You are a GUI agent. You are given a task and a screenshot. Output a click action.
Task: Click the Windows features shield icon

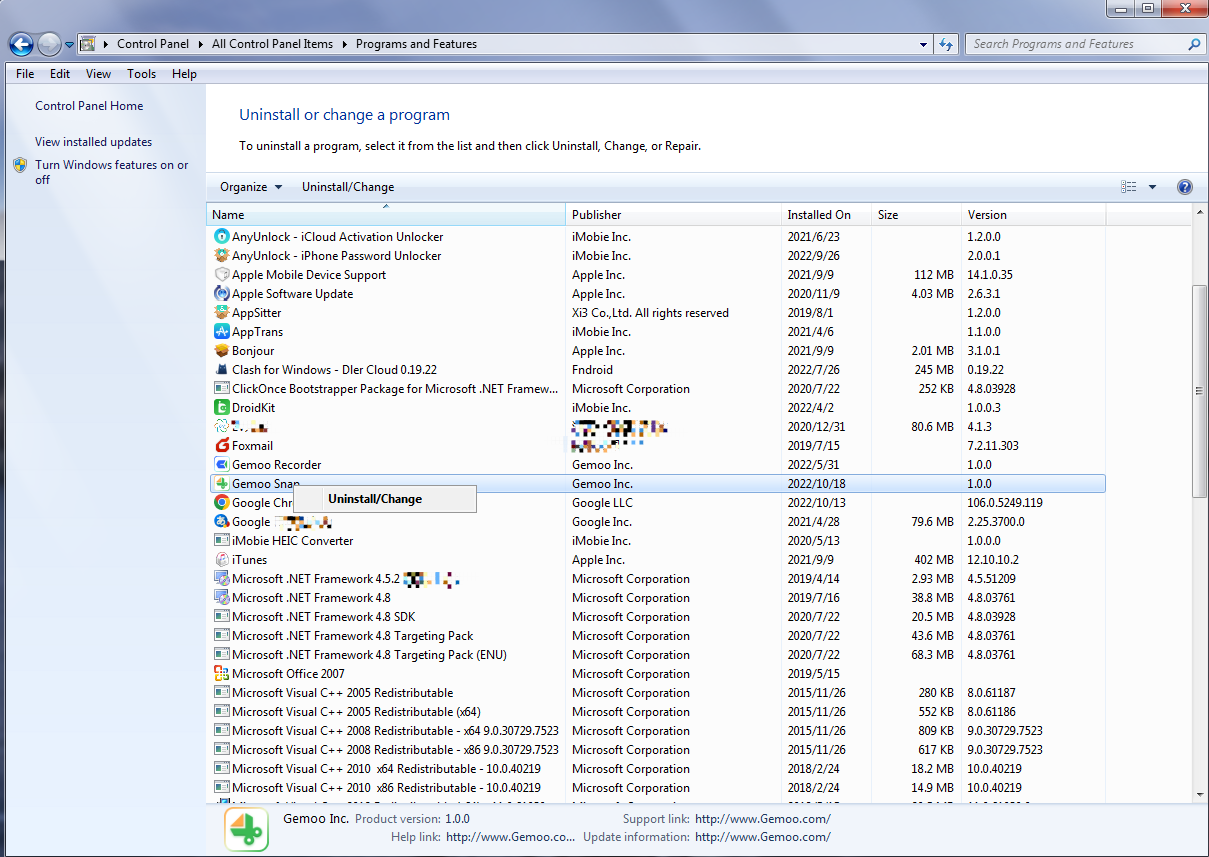(20, 165)
